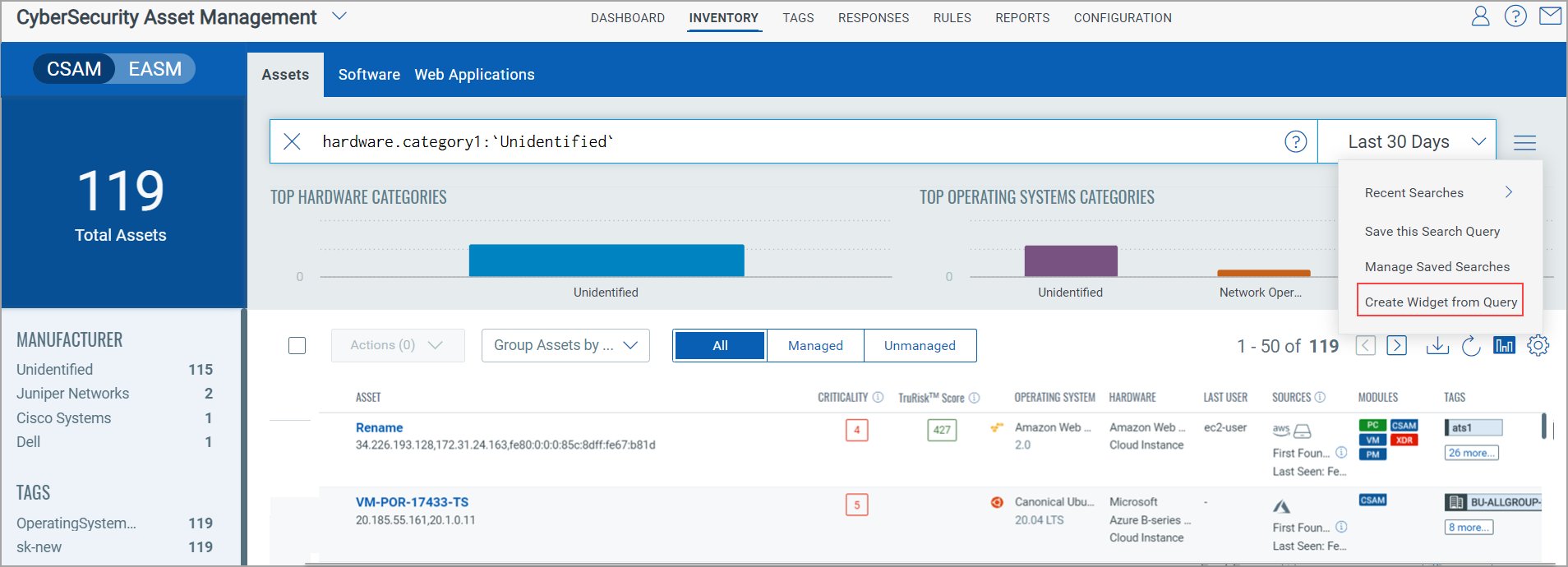Viewport: 1568px width, 567px height.
Task: Choose Create Widget from Query
Action: click(x=1441, y=302)
